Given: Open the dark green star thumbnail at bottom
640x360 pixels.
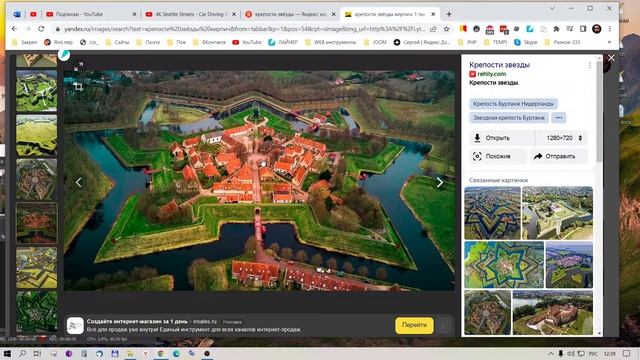Looking at the screenshot, I should (36, 311).
